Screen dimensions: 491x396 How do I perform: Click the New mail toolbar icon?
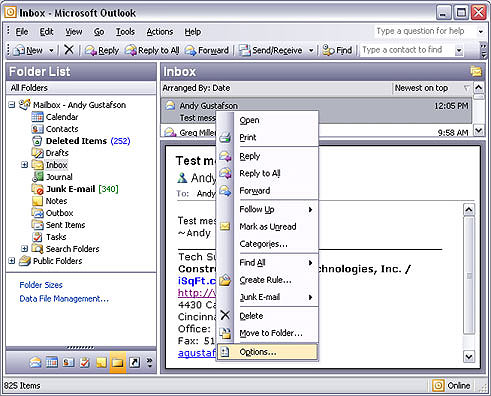click(x=19, y=50)
